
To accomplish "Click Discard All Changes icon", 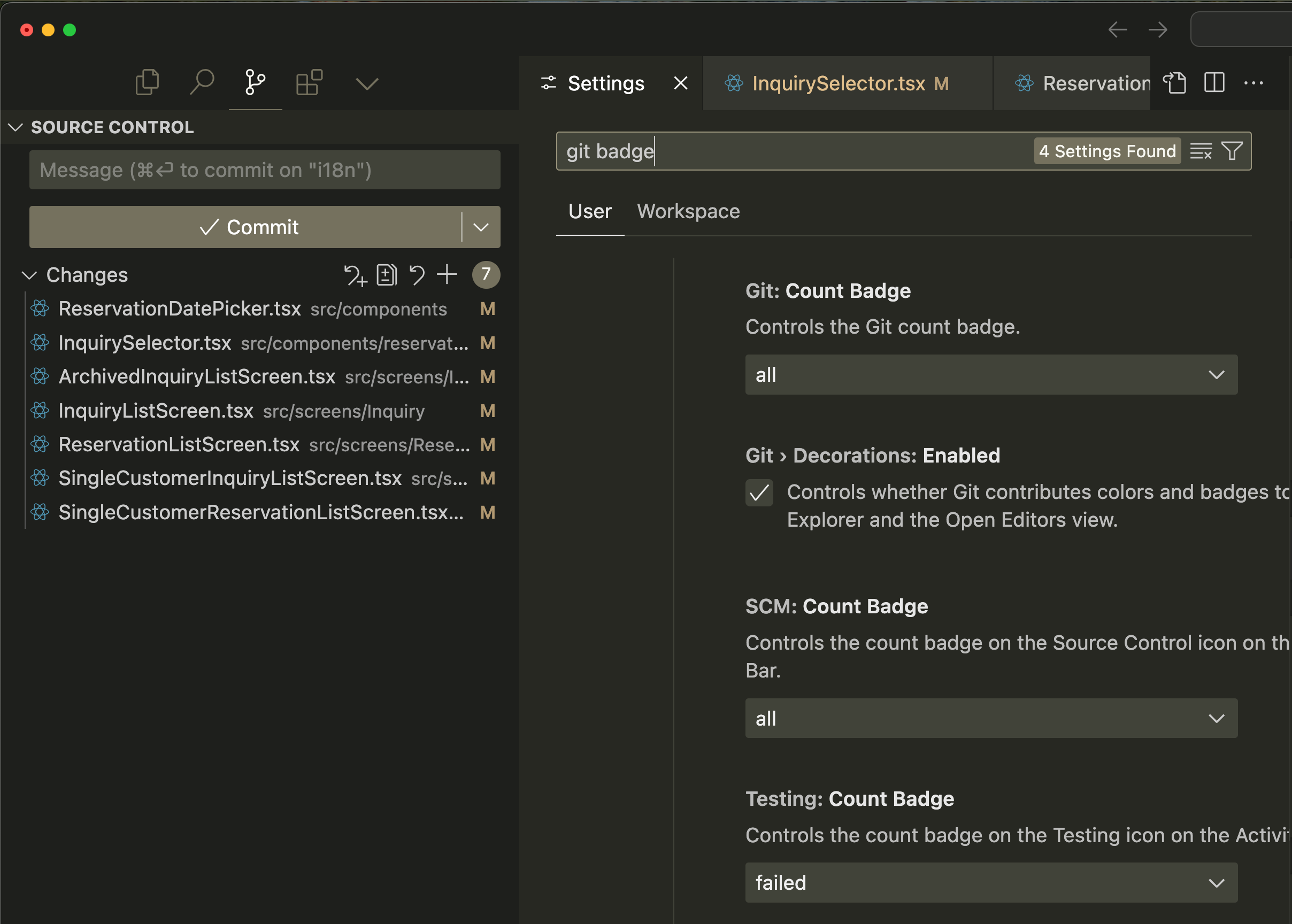I will 417,275.
